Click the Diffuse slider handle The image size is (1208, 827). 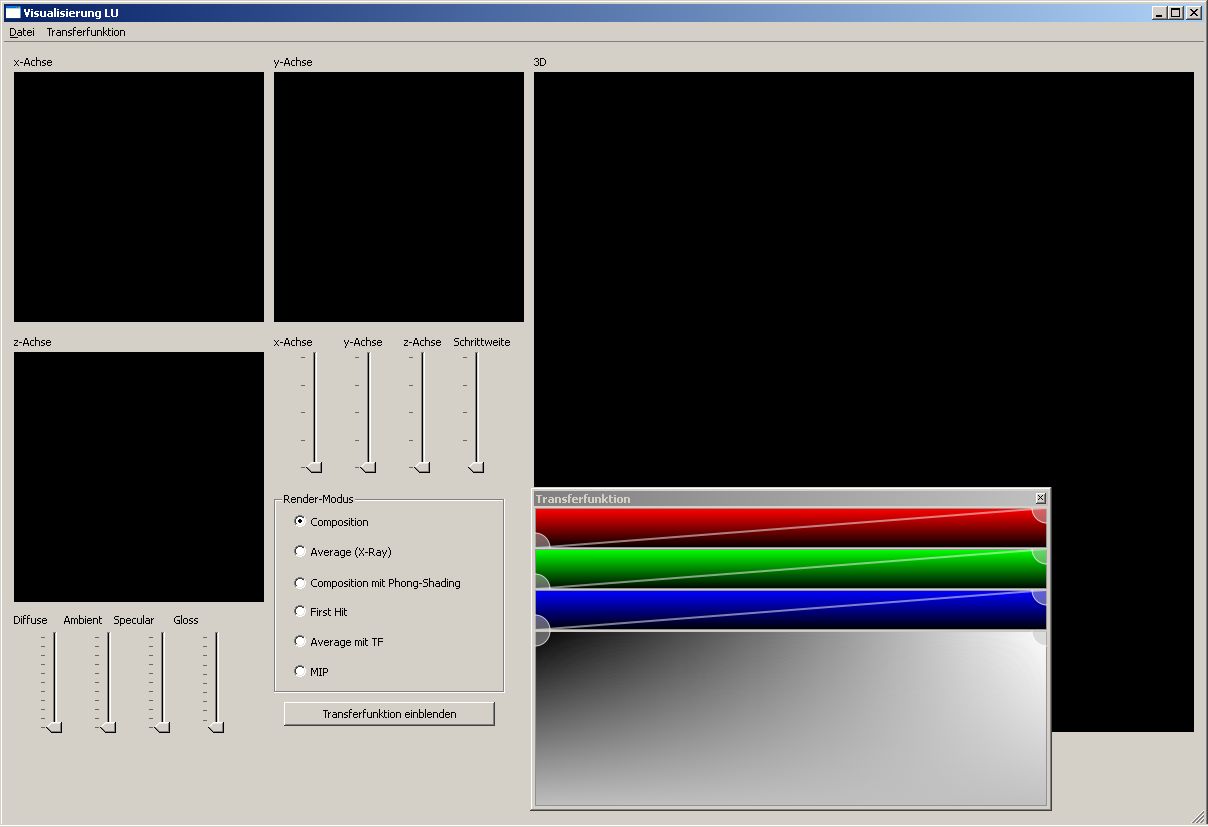[54, 727]
